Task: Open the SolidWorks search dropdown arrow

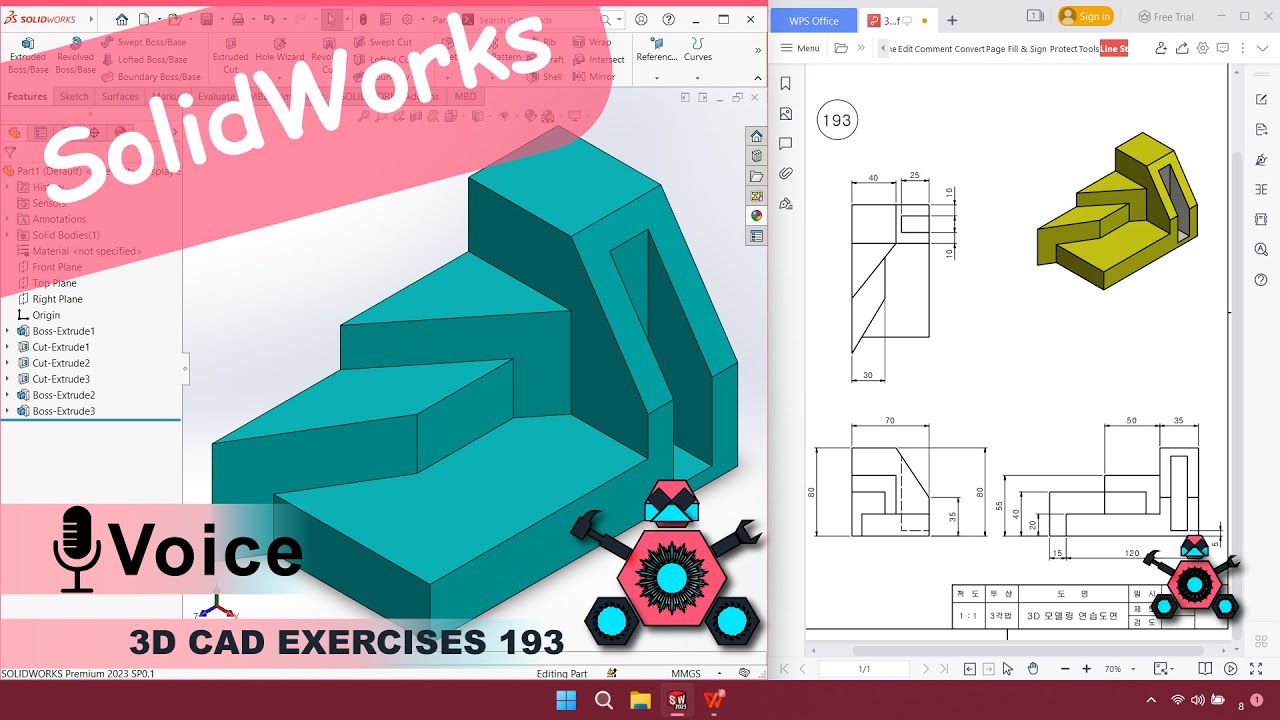Action: tap(620, 19)
